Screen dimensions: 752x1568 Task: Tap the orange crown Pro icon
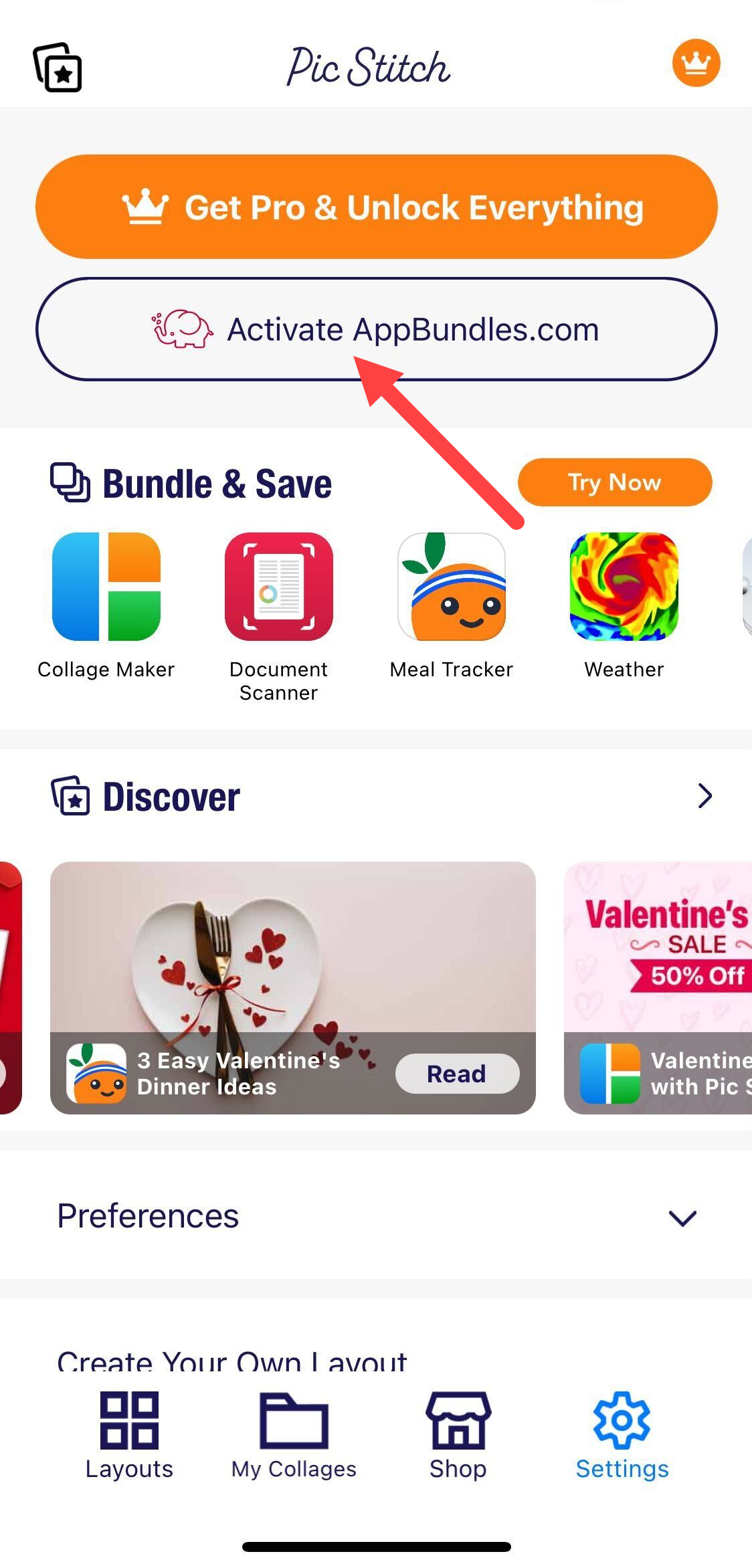(x=696, y=63)
